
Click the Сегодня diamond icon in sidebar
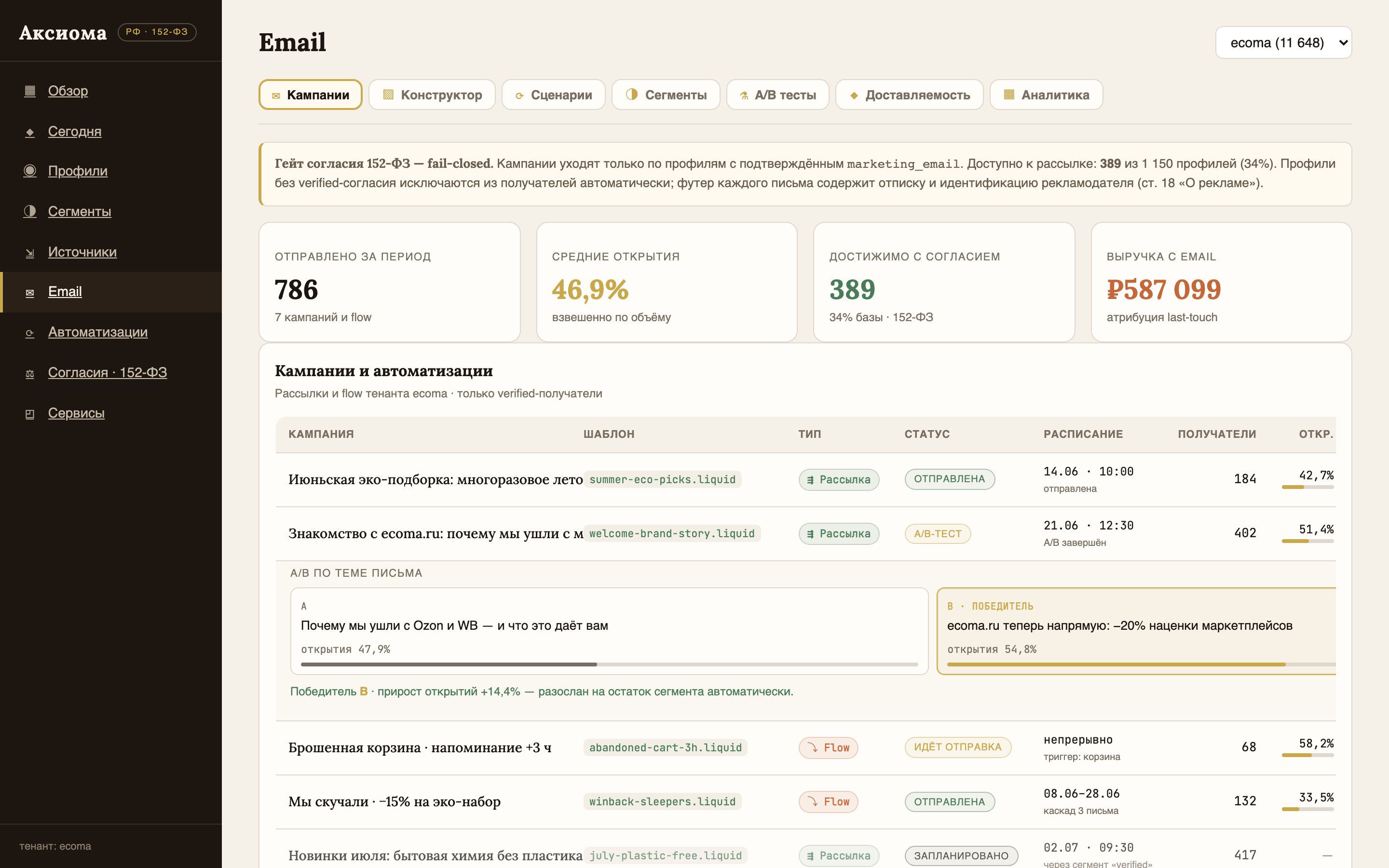click(30, 132)
